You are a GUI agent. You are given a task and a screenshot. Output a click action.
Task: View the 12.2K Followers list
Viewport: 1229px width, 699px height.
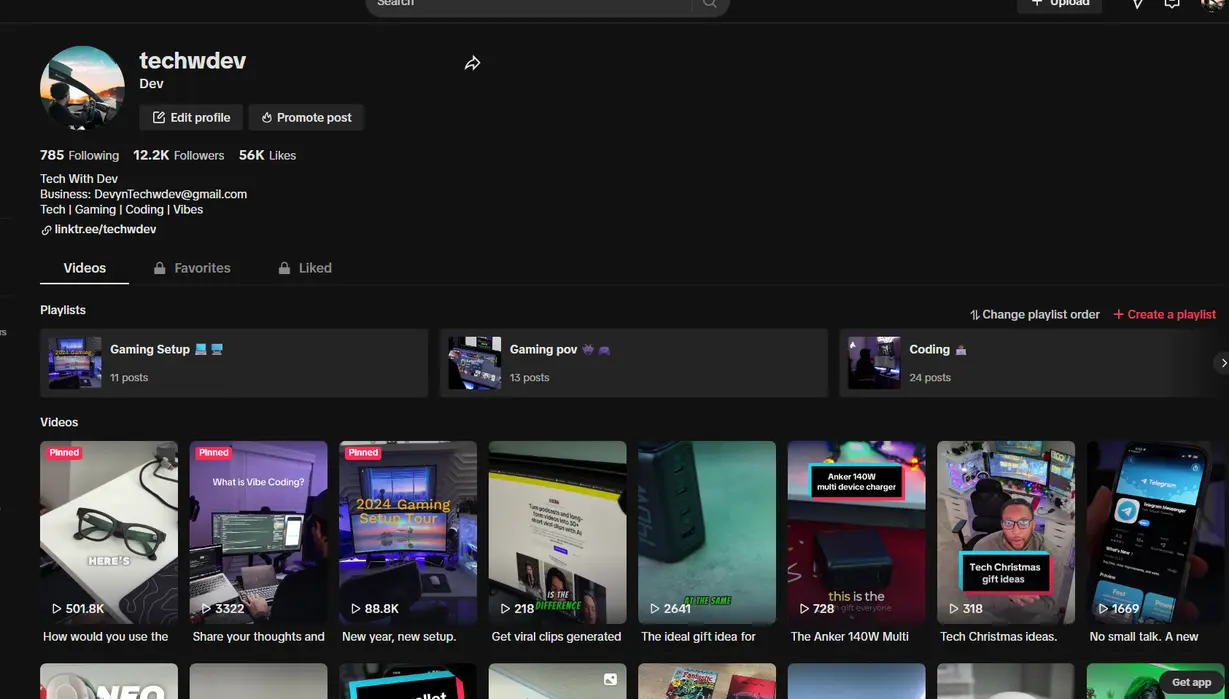(x=178, y=155)
